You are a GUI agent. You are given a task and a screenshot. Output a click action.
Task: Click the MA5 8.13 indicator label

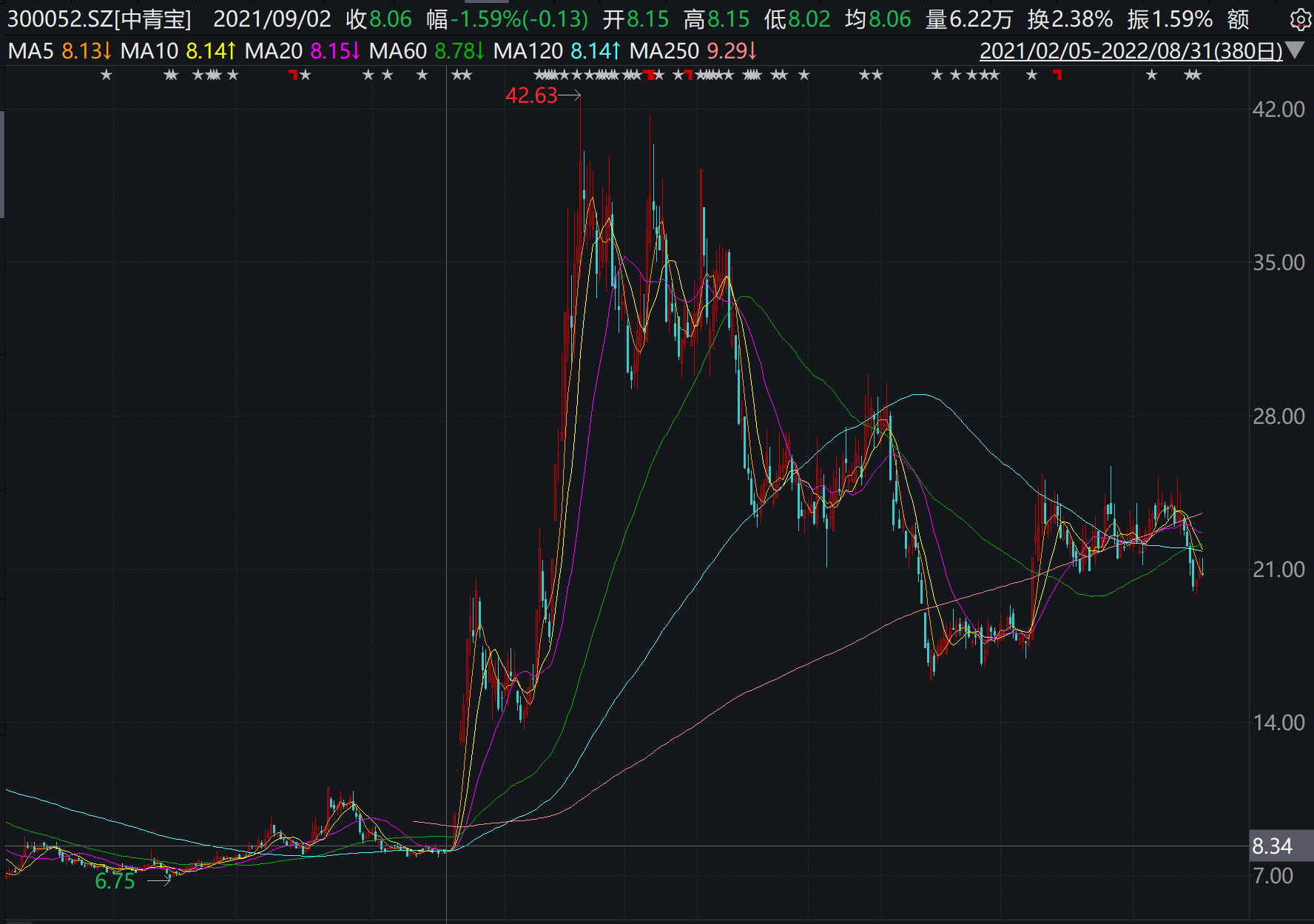pos(60,51)
